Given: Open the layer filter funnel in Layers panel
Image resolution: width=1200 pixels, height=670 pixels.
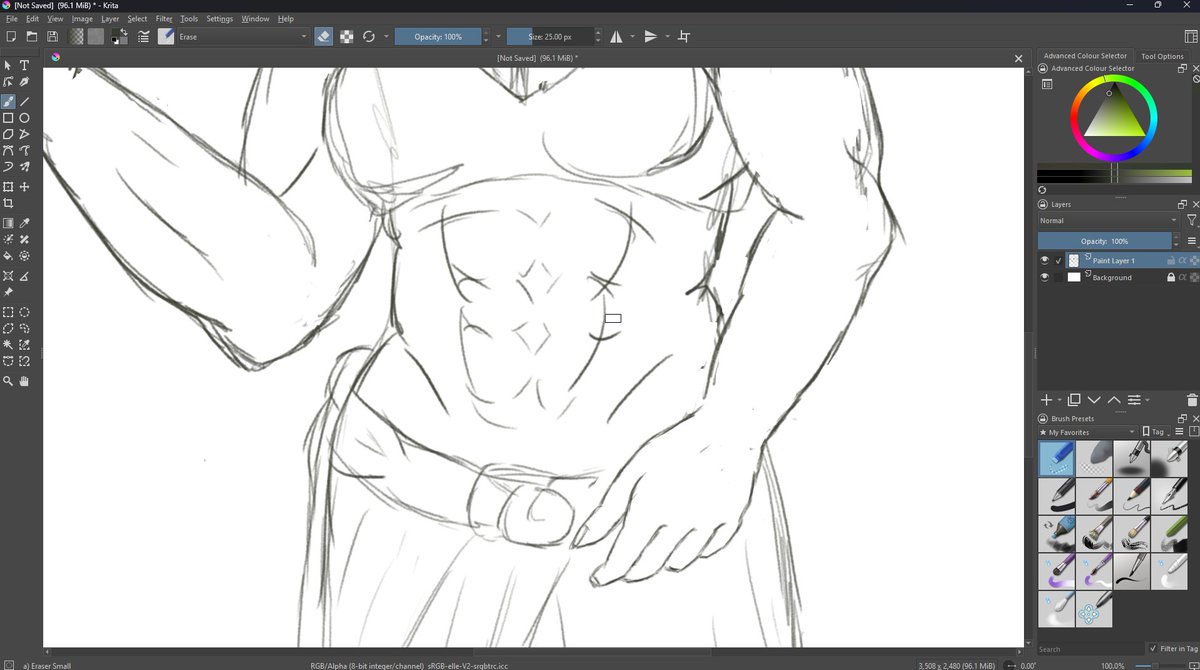Looking at the screenshot, I should [x=1192, y=220].
